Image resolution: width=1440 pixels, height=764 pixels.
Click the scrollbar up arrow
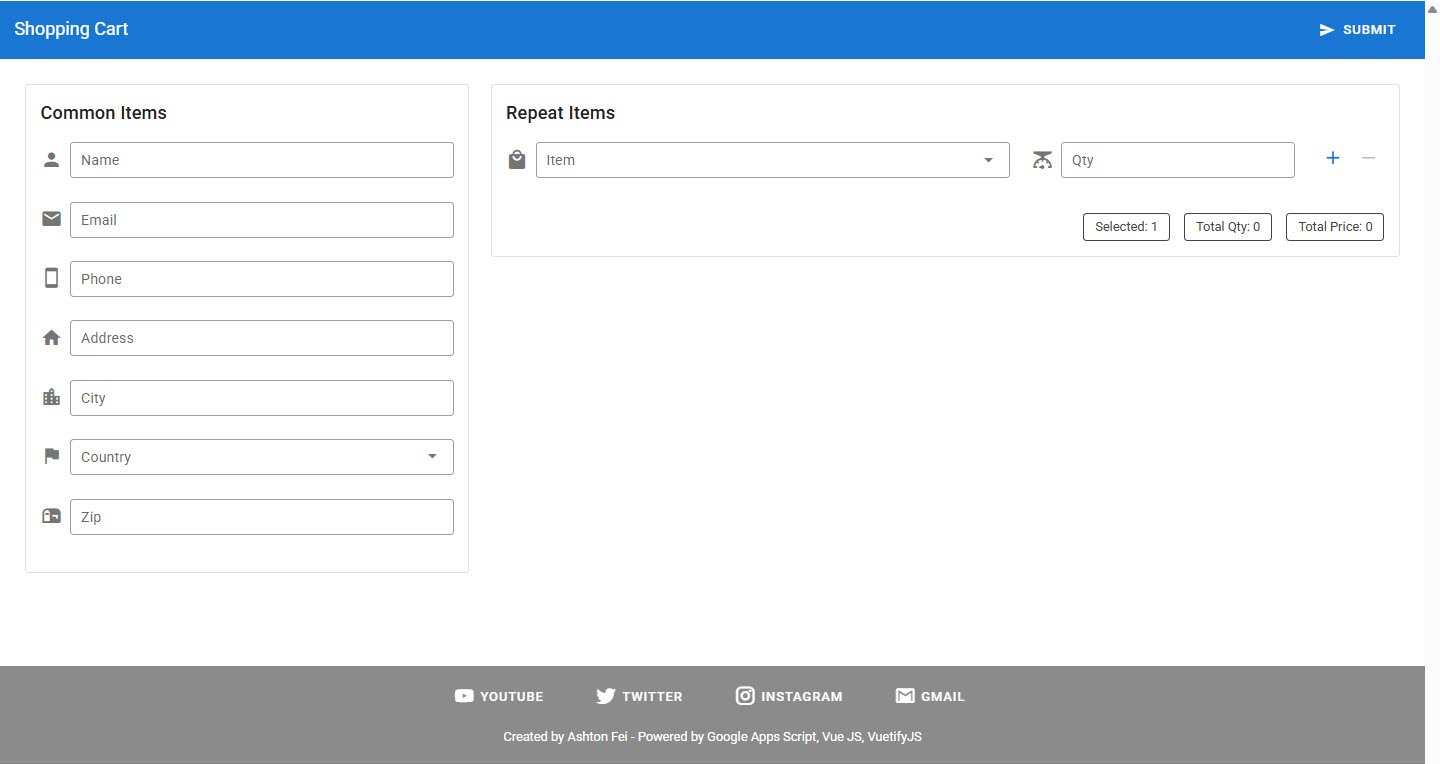tap(1432, 7)
